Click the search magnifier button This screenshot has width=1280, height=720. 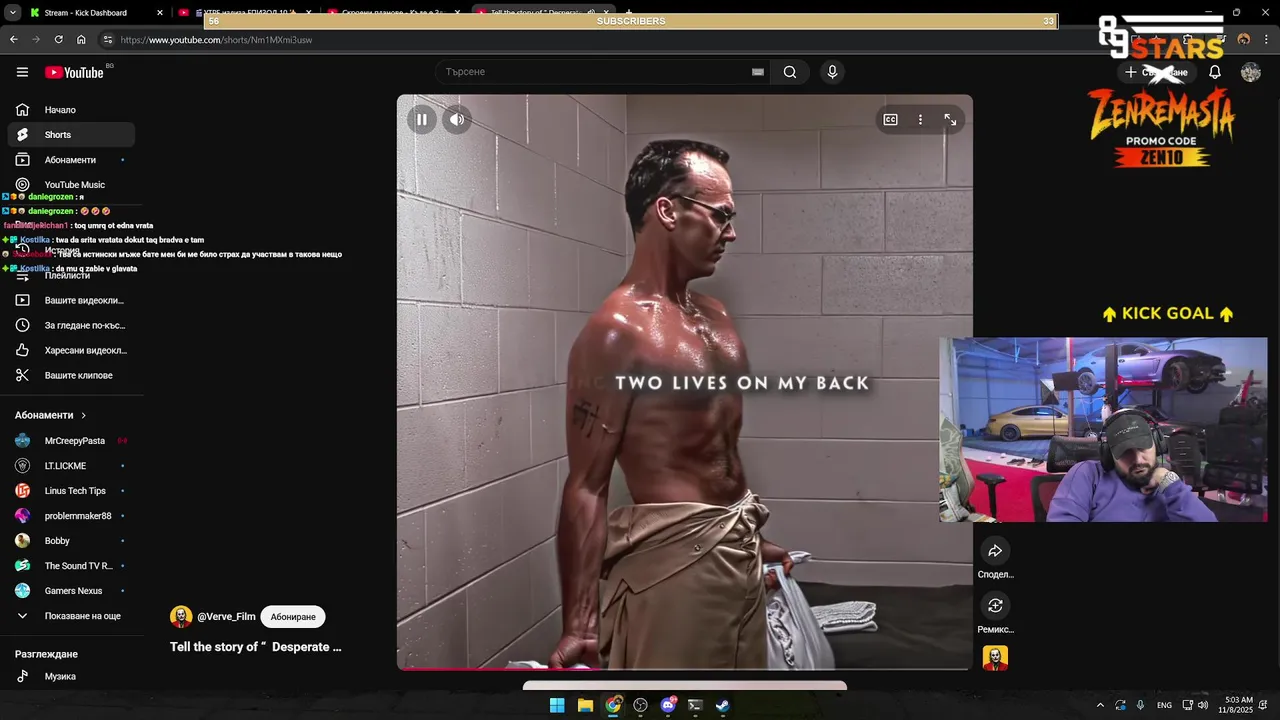click(x=790, y=72)
